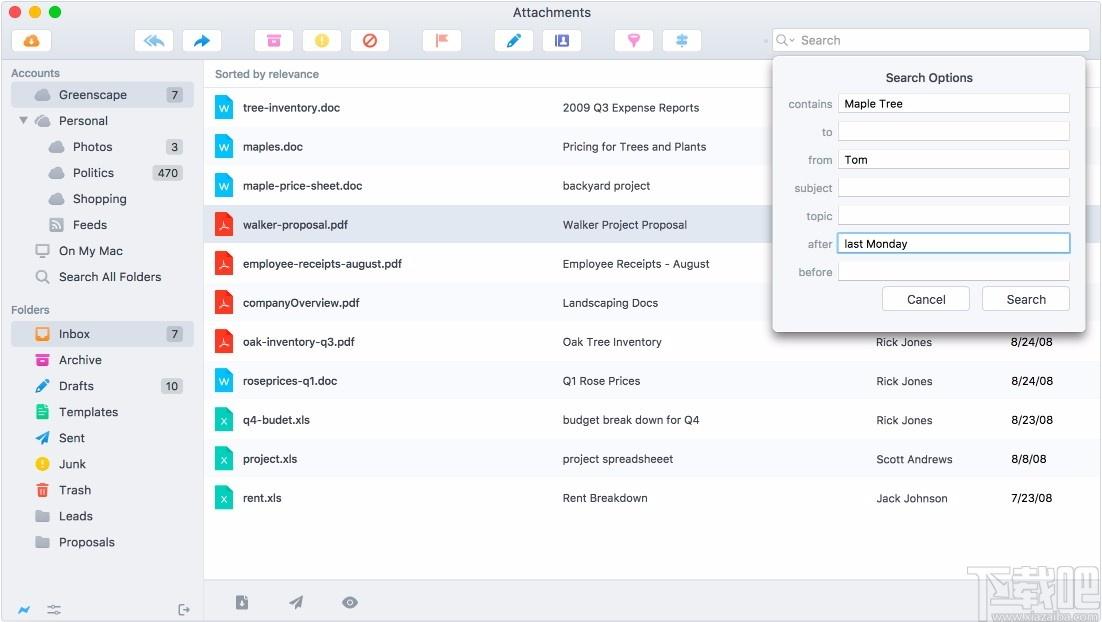Open the sliders settings icon in sidebar footer
The image size is (1102, 622).
pyautogui.click(x=54, y=609)
